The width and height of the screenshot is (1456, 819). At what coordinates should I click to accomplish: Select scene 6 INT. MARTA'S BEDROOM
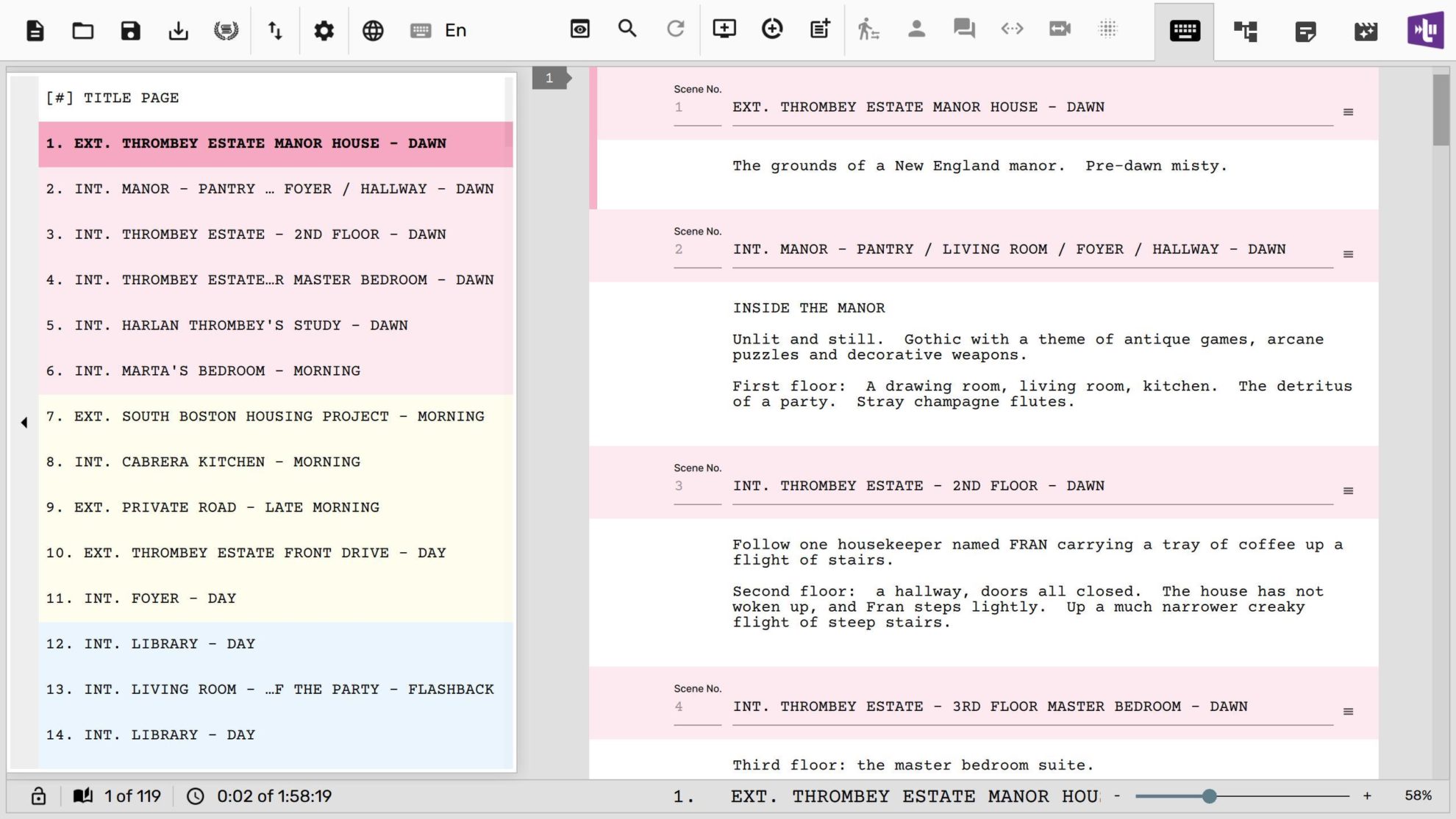click(x=204, y=371)
